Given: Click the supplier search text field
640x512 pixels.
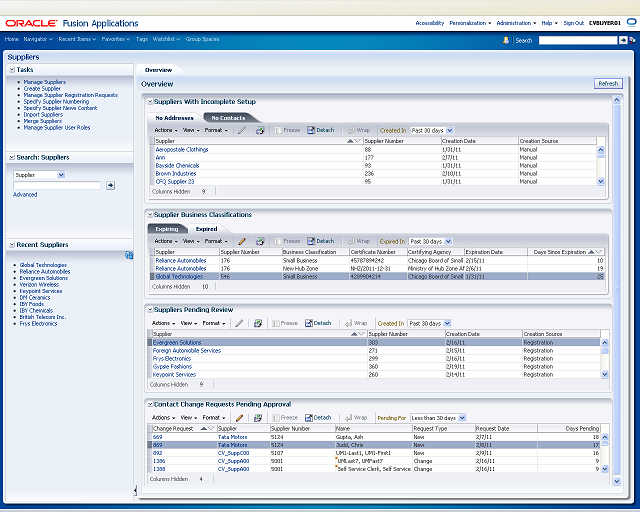Looking at the screenshot, I should (x=57, y=185).
